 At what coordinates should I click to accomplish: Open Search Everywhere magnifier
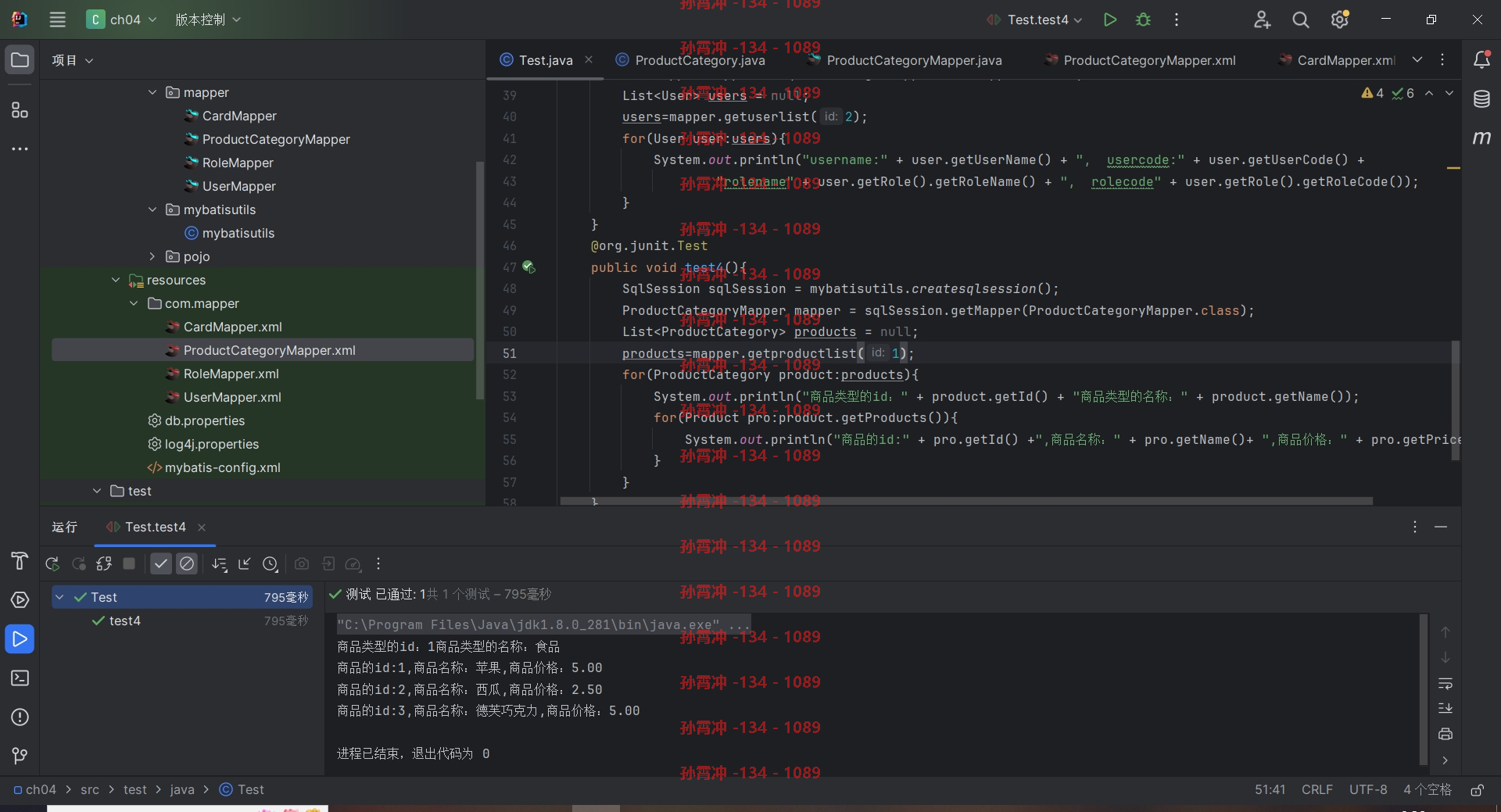tap(1301, 20)
